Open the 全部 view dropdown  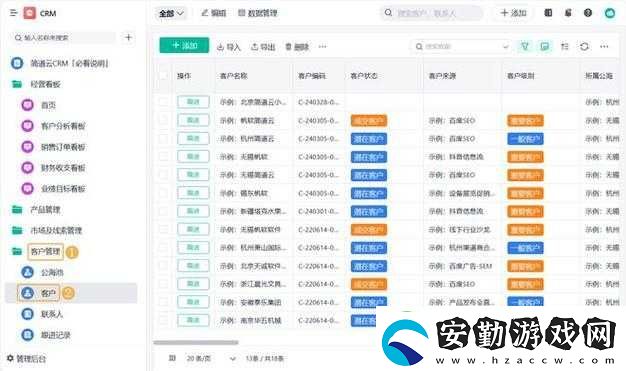point(171,13)
